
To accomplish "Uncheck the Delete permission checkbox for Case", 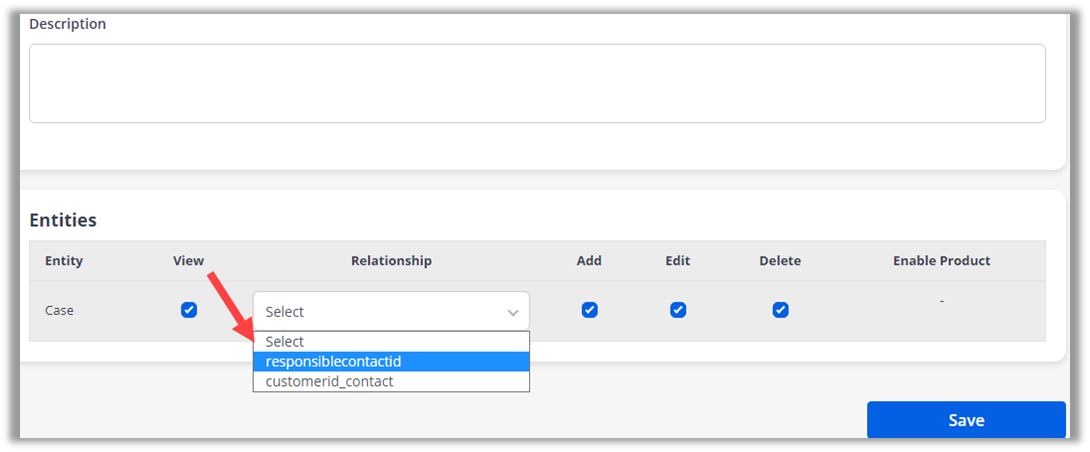I will pos(780,310).
